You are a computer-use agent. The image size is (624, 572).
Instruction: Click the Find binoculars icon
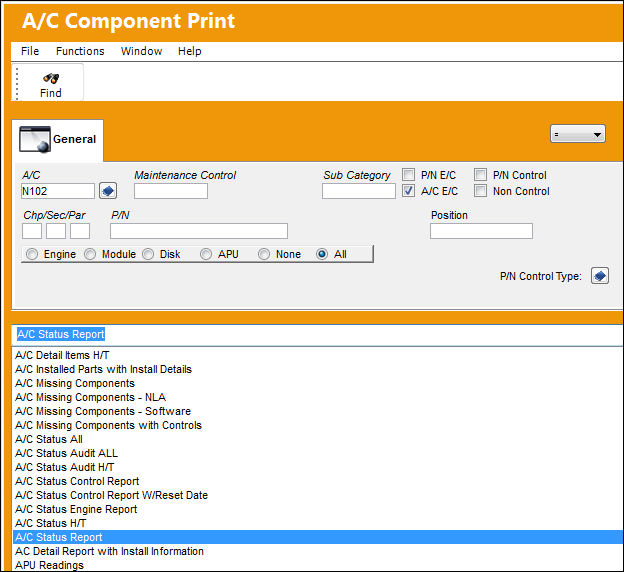pyautogui.click(x=51, y=78)
